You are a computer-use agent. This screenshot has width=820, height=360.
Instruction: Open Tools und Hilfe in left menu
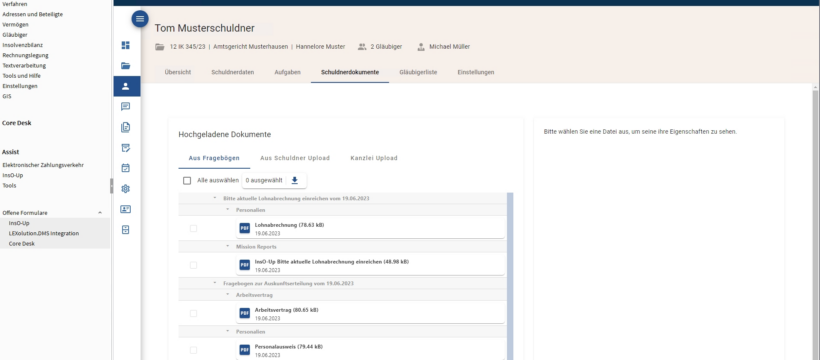[x=21, y=76]
